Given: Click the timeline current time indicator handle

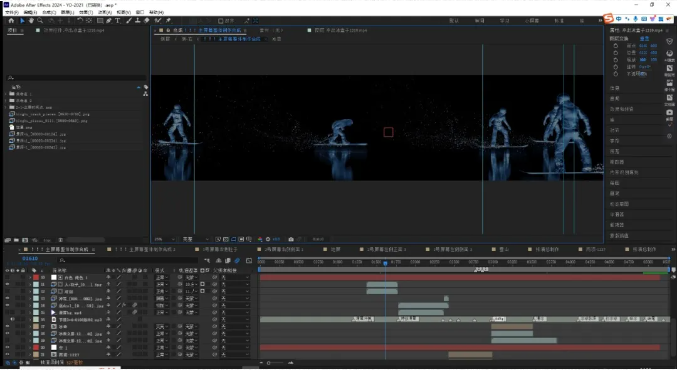Looking at the screenshot, I should (385, 263).
